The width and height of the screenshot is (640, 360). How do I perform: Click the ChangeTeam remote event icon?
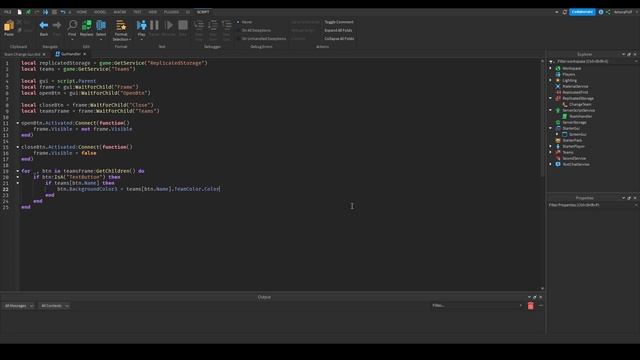pos(565,104)
